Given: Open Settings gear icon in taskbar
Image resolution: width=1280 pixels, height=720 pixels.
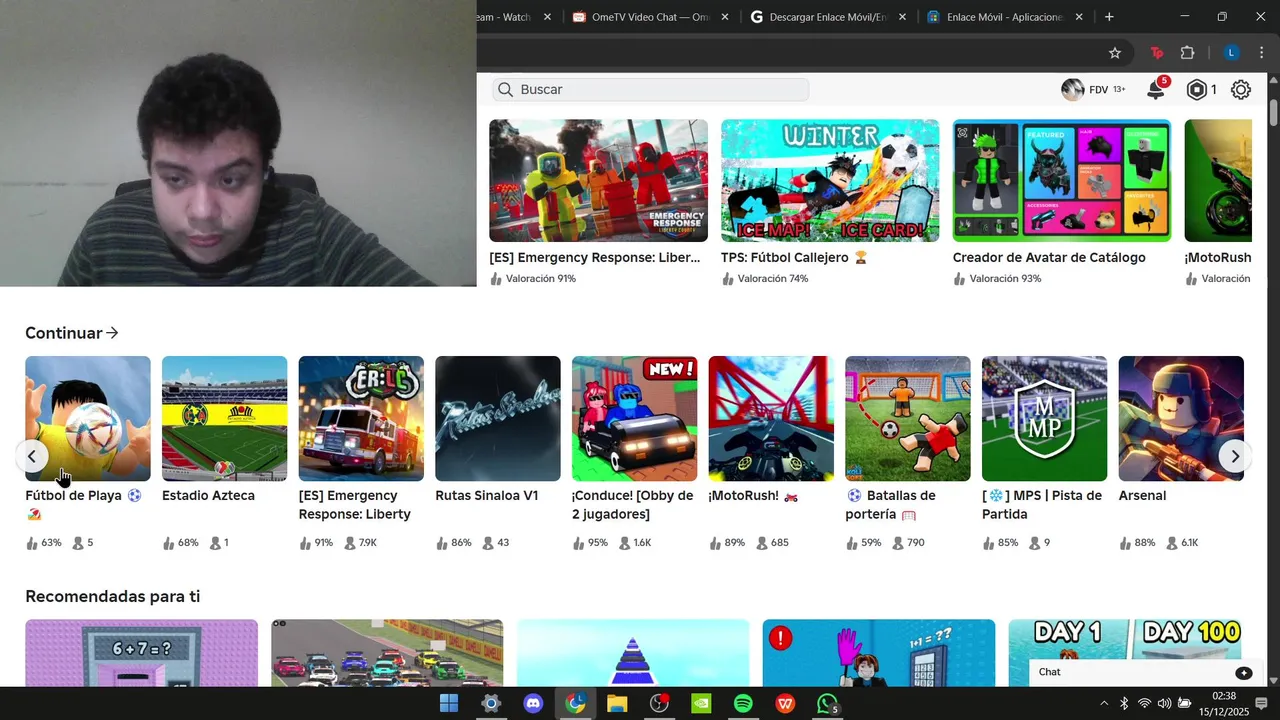Looking at the screenshot, I should point(491,704).
